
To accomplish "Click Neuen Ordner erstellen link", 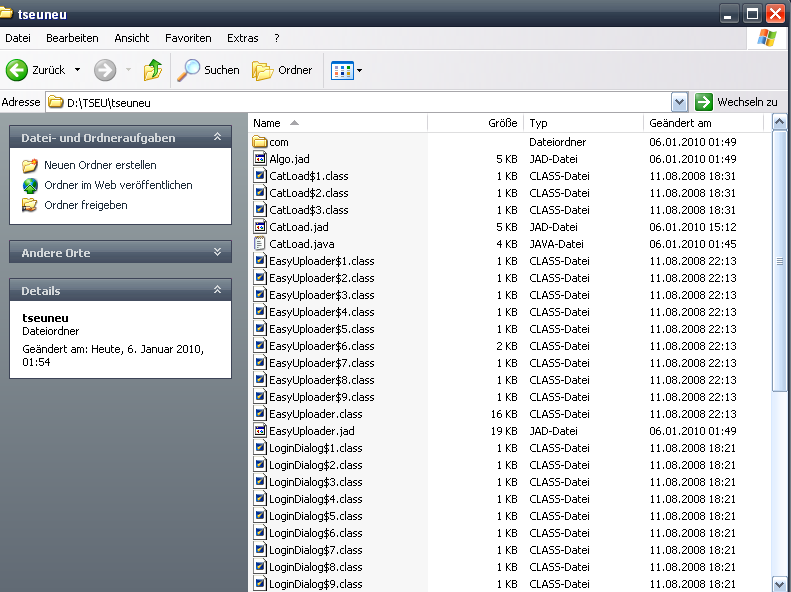I will tap(100, 165).
